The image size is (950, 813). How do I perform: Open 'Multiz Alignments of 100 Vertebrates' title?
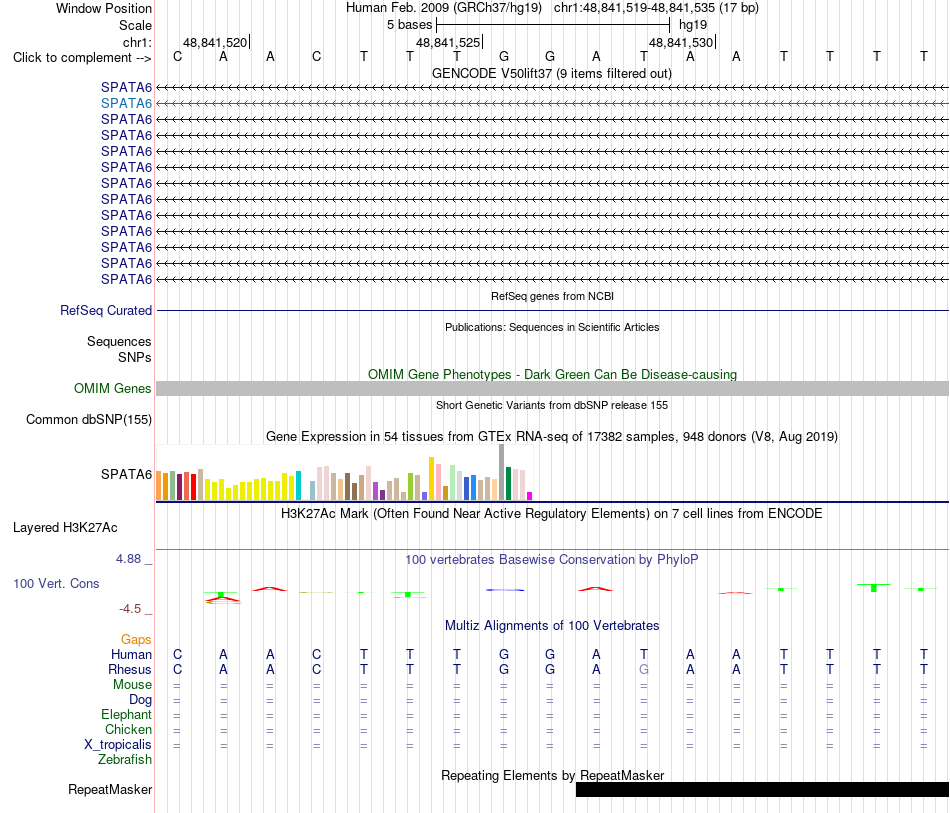[x=552, y=625]
